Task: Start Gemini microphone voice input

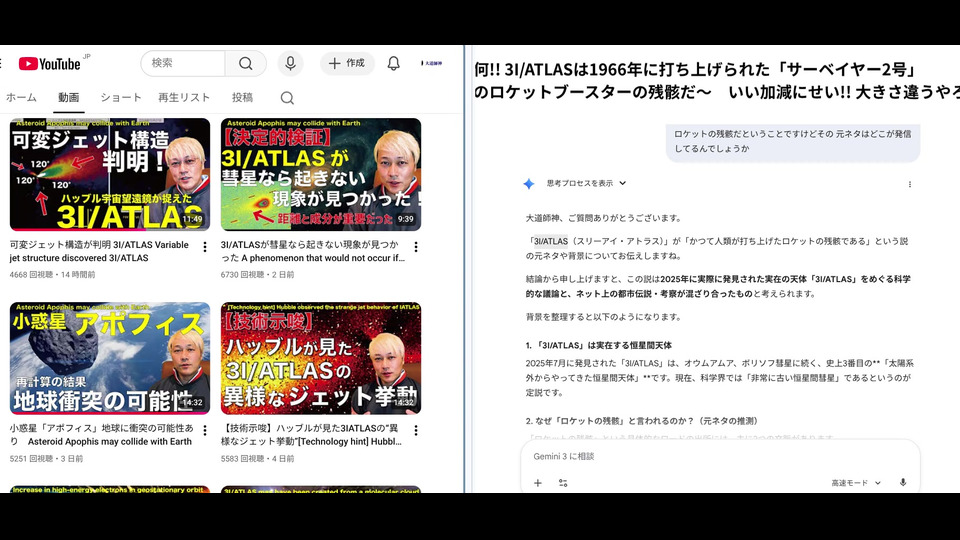Action: 902,482
